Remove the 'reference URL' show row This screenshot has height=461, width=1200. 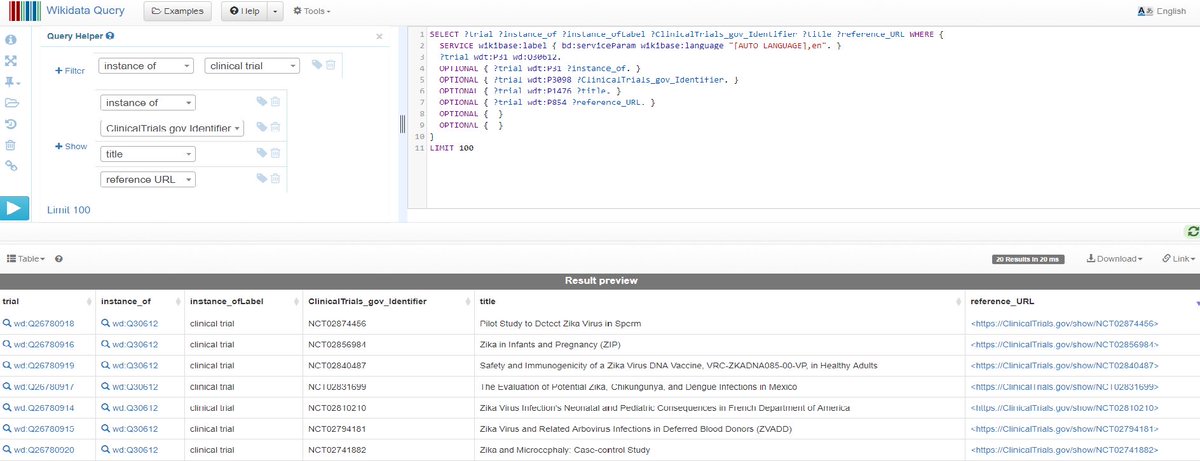pyautogui.click(x=276, y=179)
